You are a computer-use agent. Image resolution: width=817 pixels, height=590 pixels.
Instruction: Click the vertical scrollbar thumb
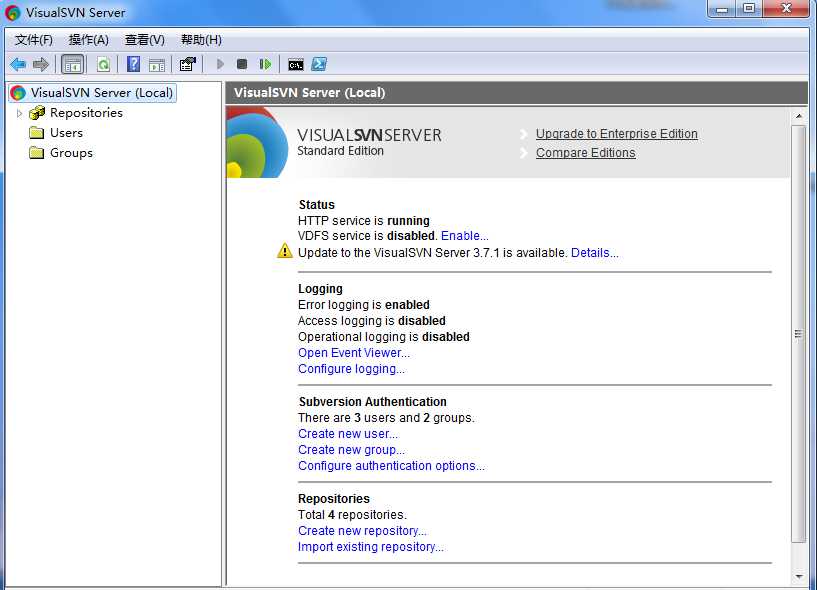(799, 334)
